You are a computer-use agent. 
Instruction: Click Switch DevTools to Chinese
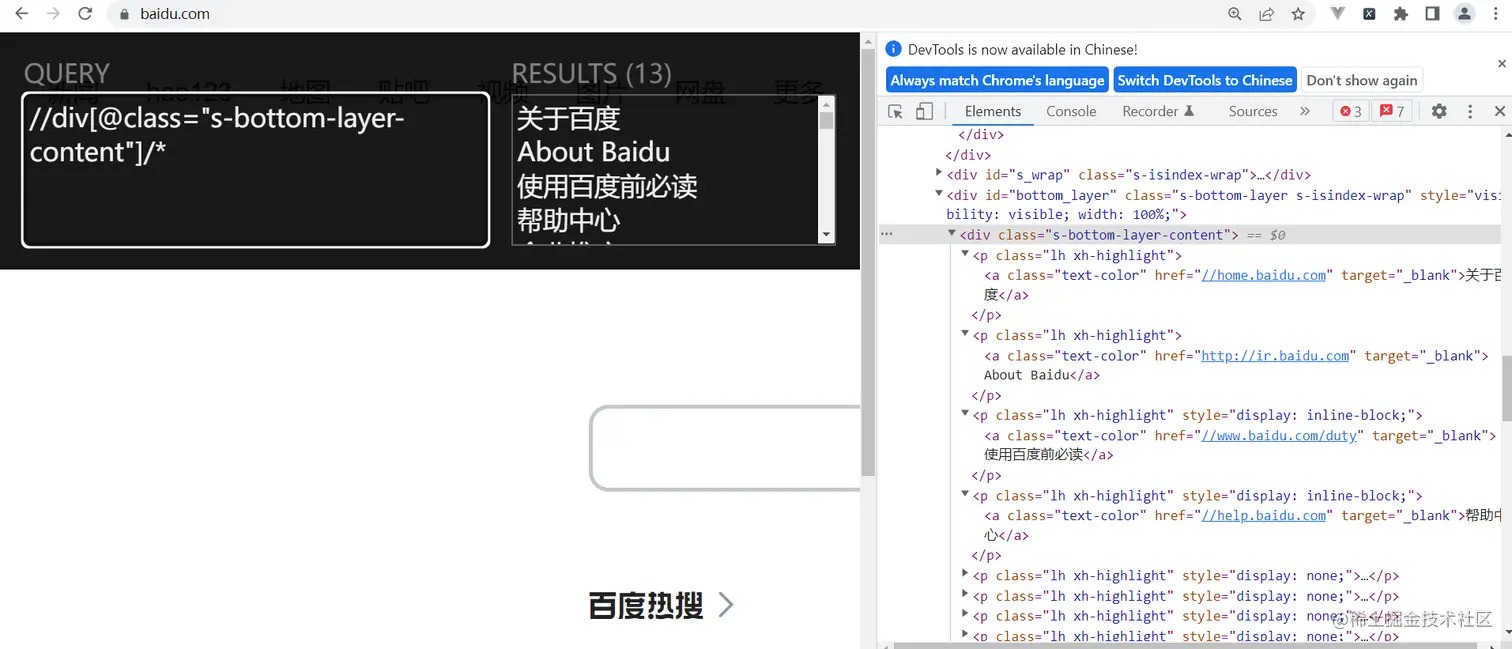pos(1205,80)
